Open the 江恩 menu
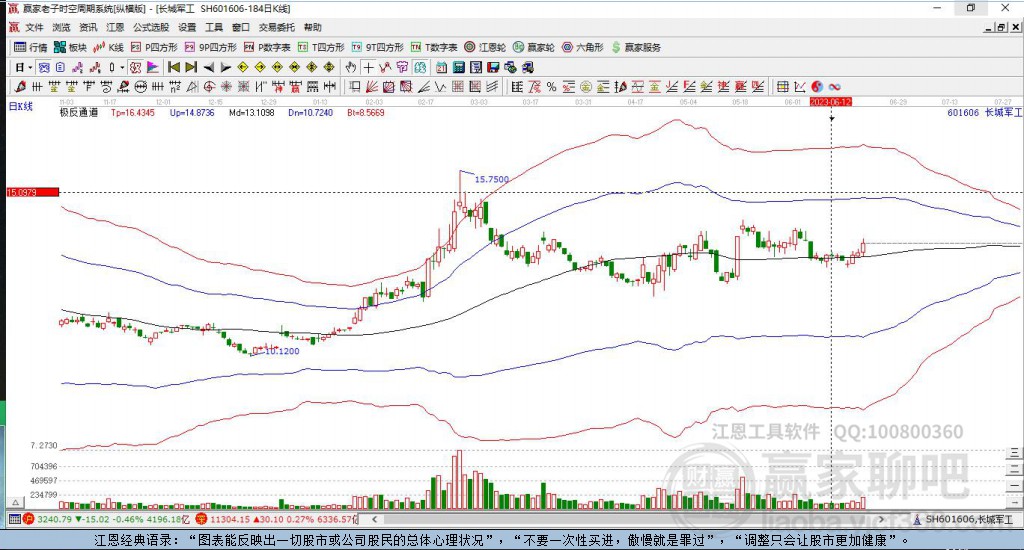Viewport: 1024px width, 550px height. tap(115, 27)
